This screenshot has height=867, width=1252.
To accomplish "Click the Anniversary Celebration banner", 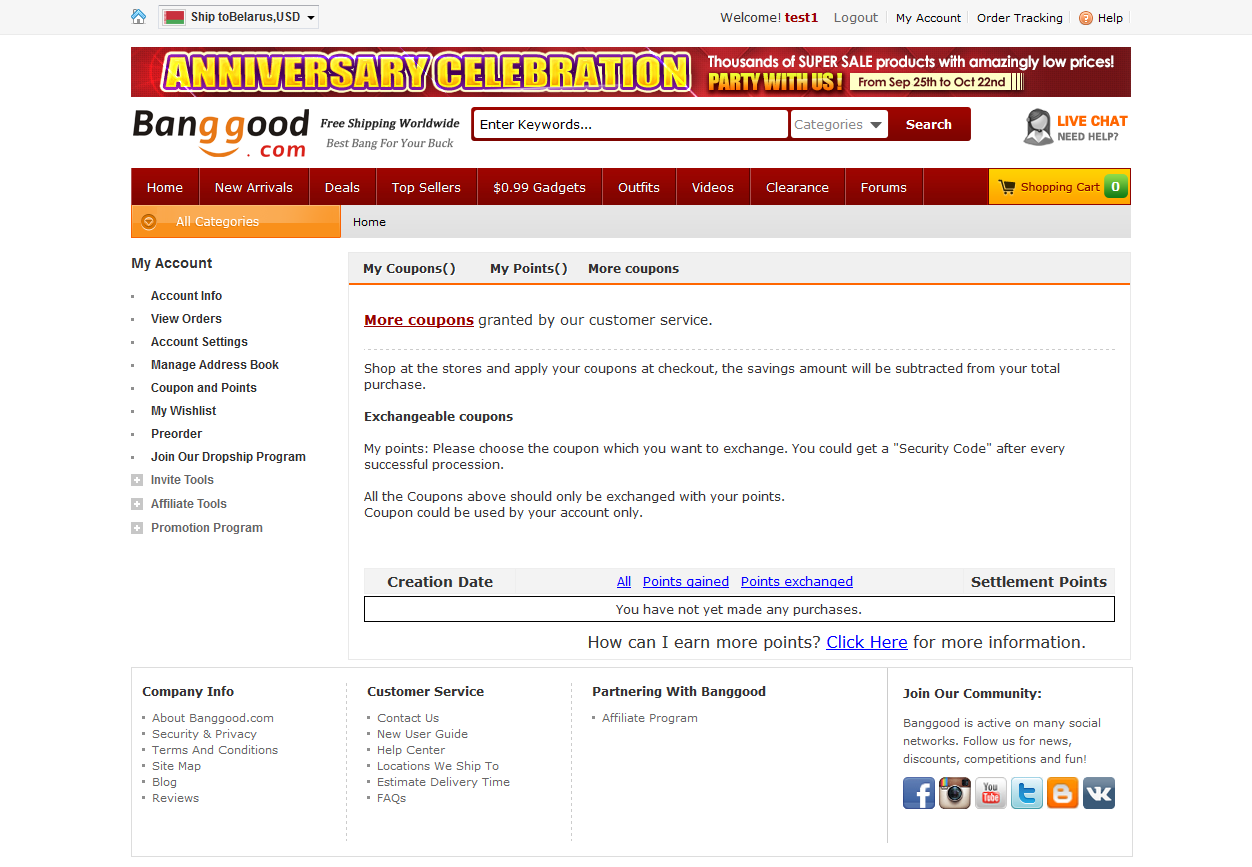I will tap(630, 72).
